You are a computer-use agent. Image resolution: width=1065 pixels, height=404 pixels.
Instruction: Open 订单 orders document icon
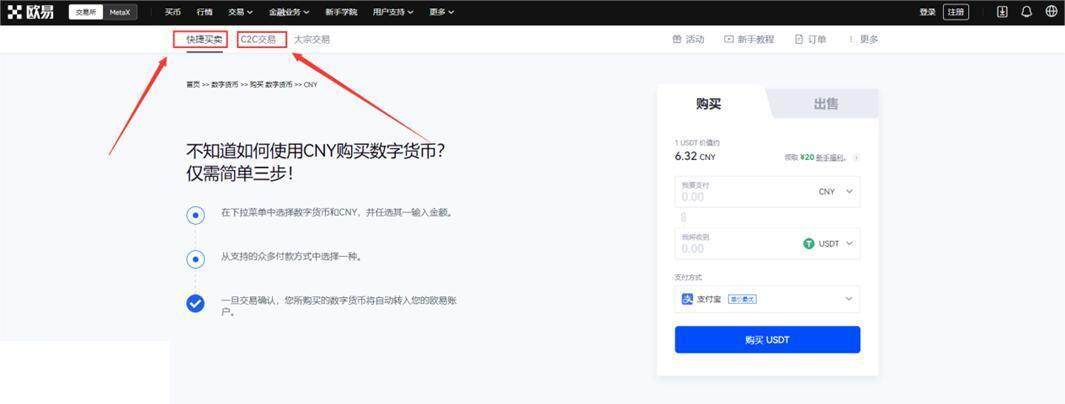pos(799,39)
